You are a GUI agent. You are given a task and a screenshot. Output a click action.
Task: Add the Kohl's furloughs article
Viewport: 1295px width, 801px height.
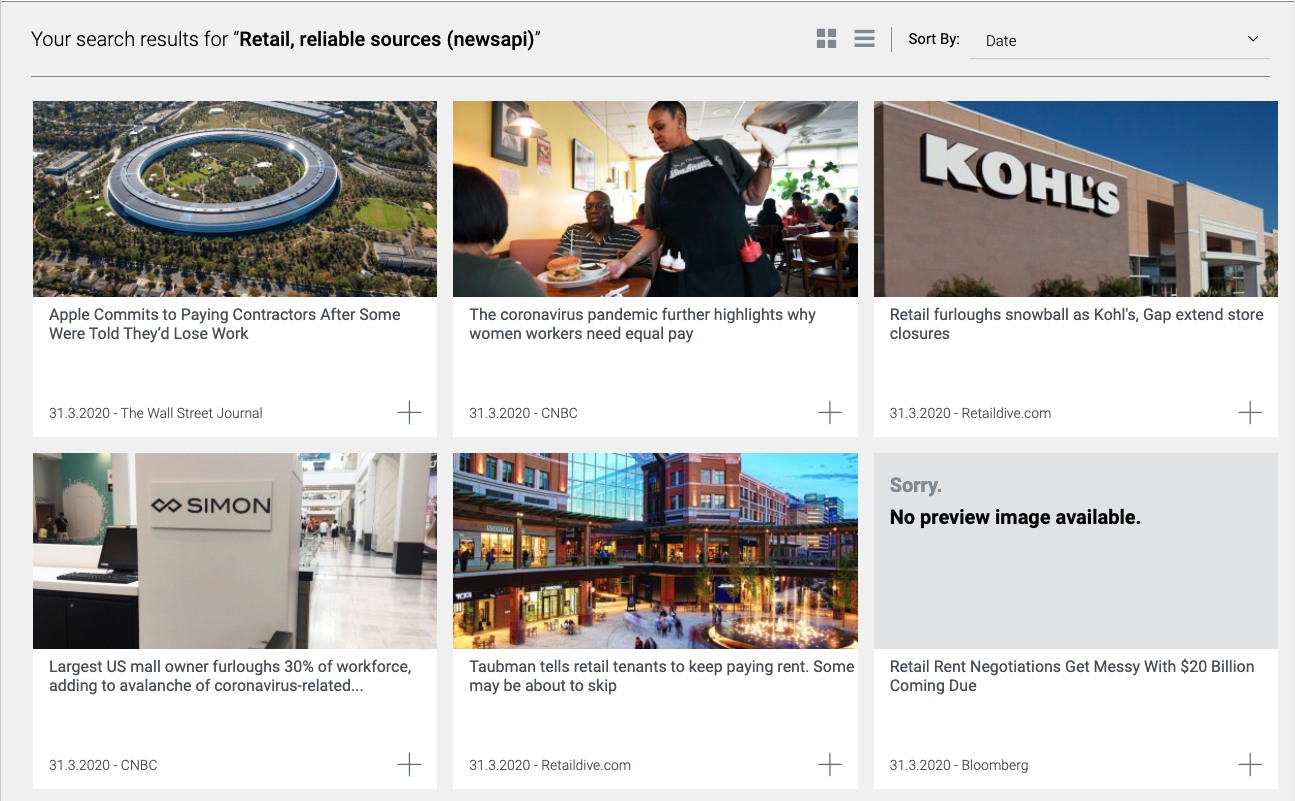pyautogui.click(x=1250, y=412)
